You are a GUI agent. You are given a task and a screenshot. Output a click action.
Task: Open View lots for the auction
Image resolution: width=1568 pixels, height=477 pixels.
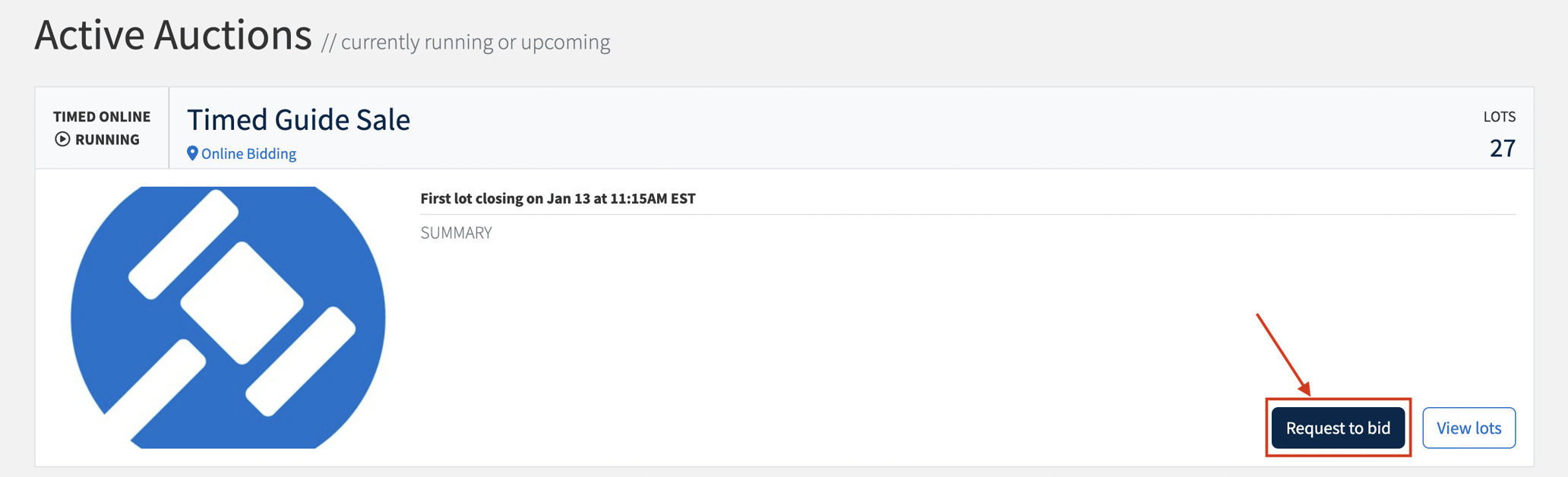click(x=1468, y=428)
